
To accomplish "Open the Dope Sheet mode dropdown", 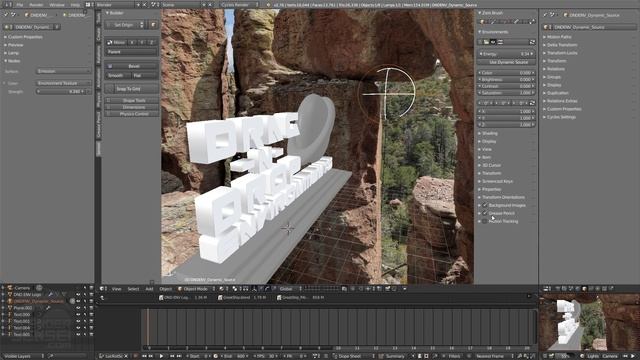I will tap(353, 356).
